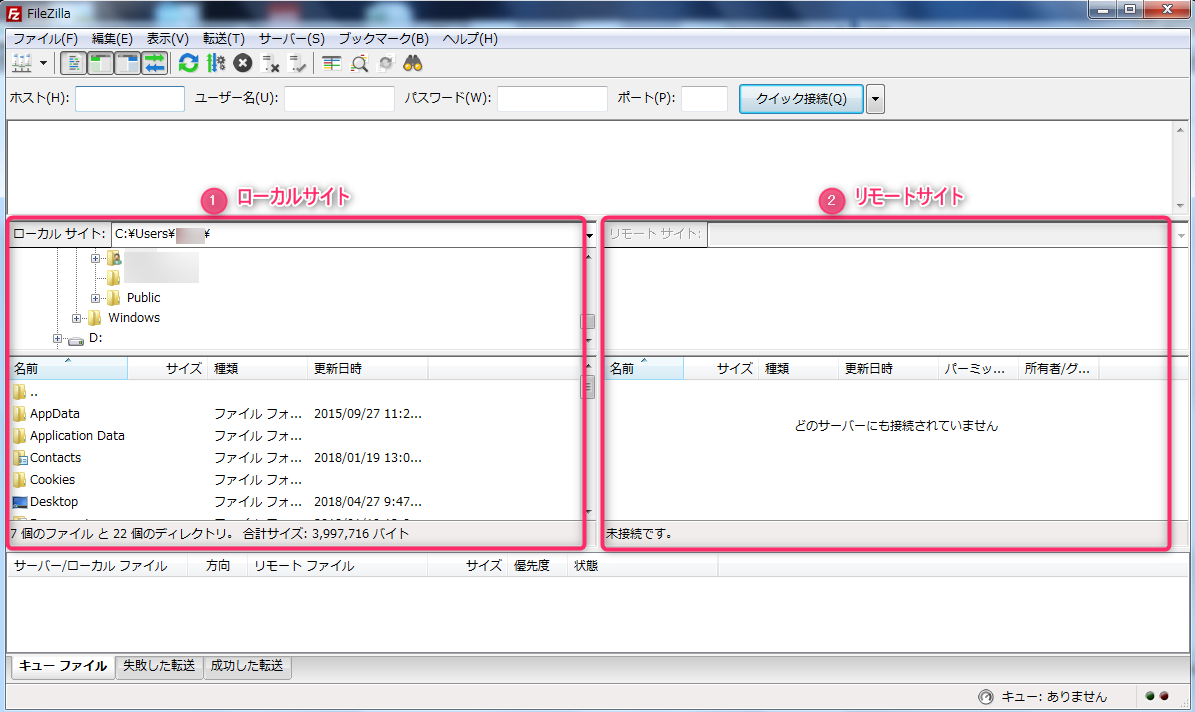Click the サーバー/ローカル ファイル queue column header
The image size is (1195, 712).
98,566
